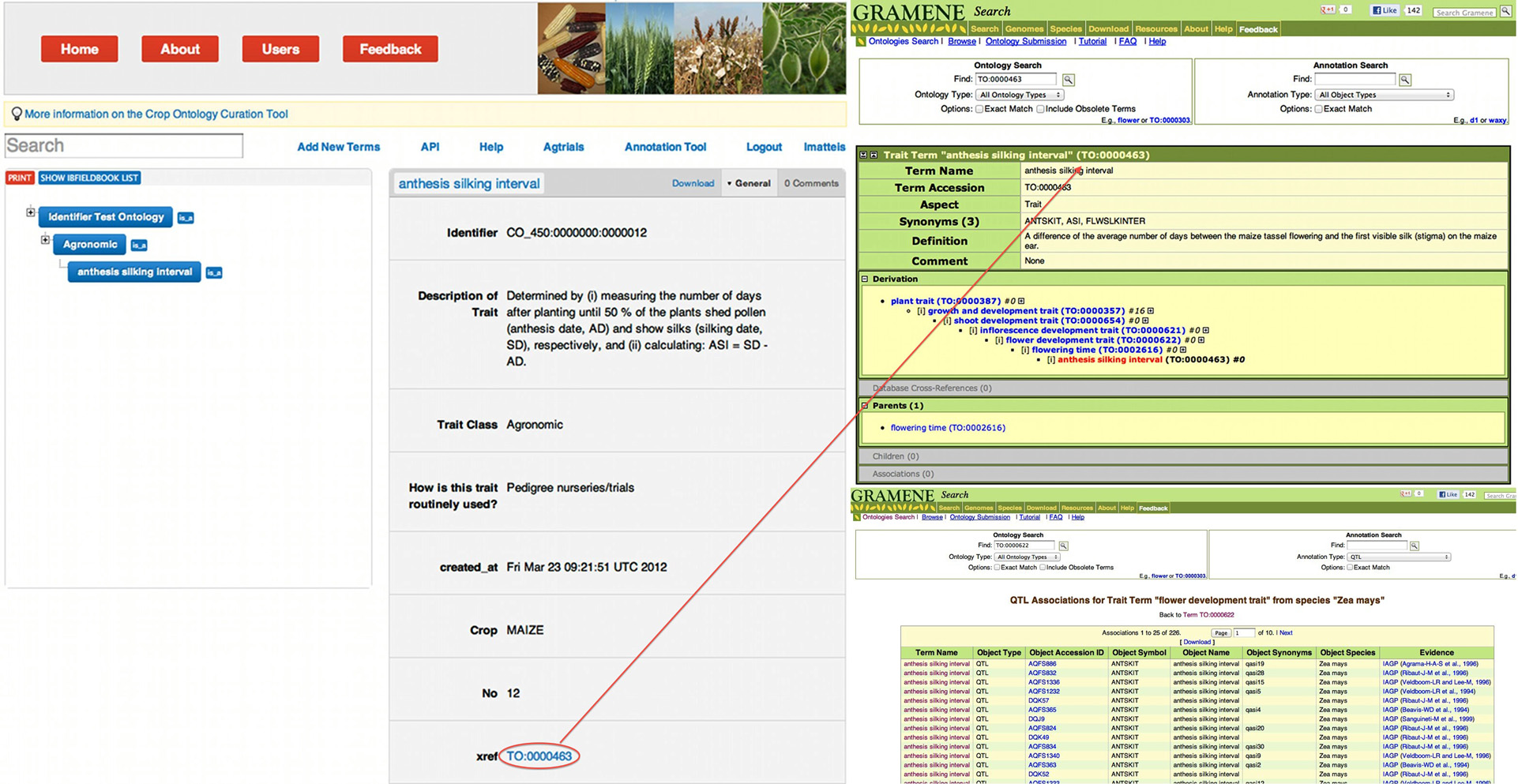Switch to the 0 Comments tab
1518x784 pixels.
tap(811, 183)
